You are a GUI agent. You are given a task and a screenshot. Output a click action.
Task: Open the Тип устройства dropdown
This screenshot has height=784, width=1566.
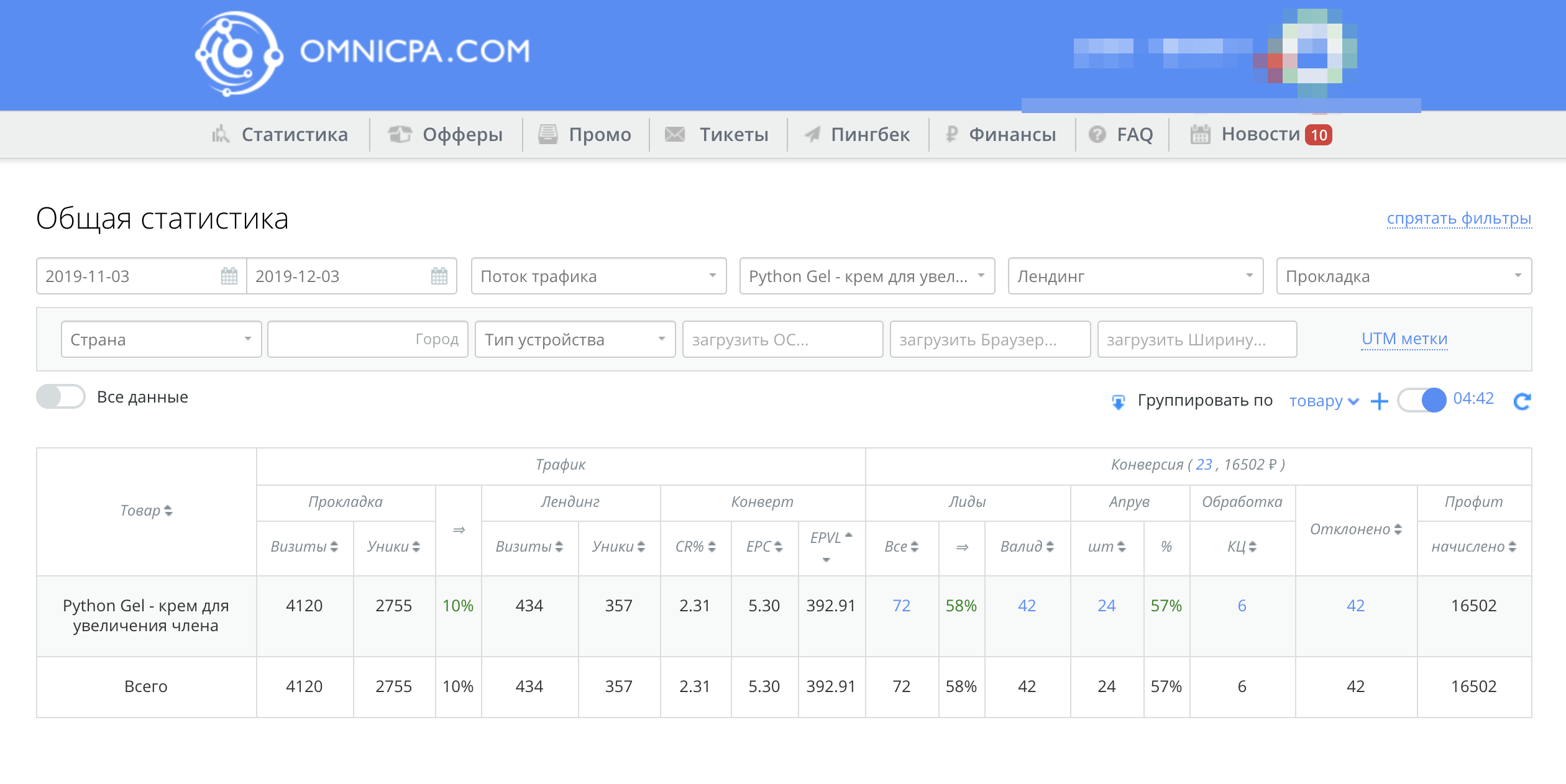(574, 339)
